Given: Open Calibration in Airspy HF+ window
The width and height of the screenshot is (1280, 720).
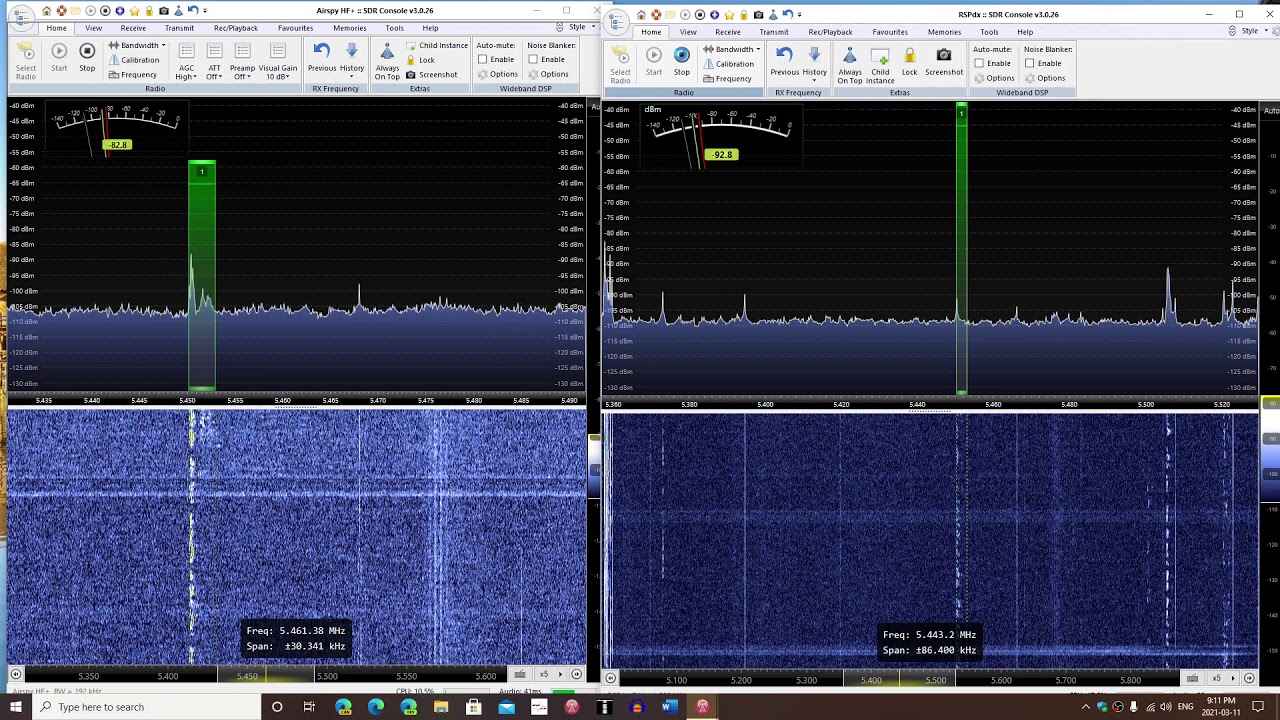Looking at the screenshot, I should 134,60.
